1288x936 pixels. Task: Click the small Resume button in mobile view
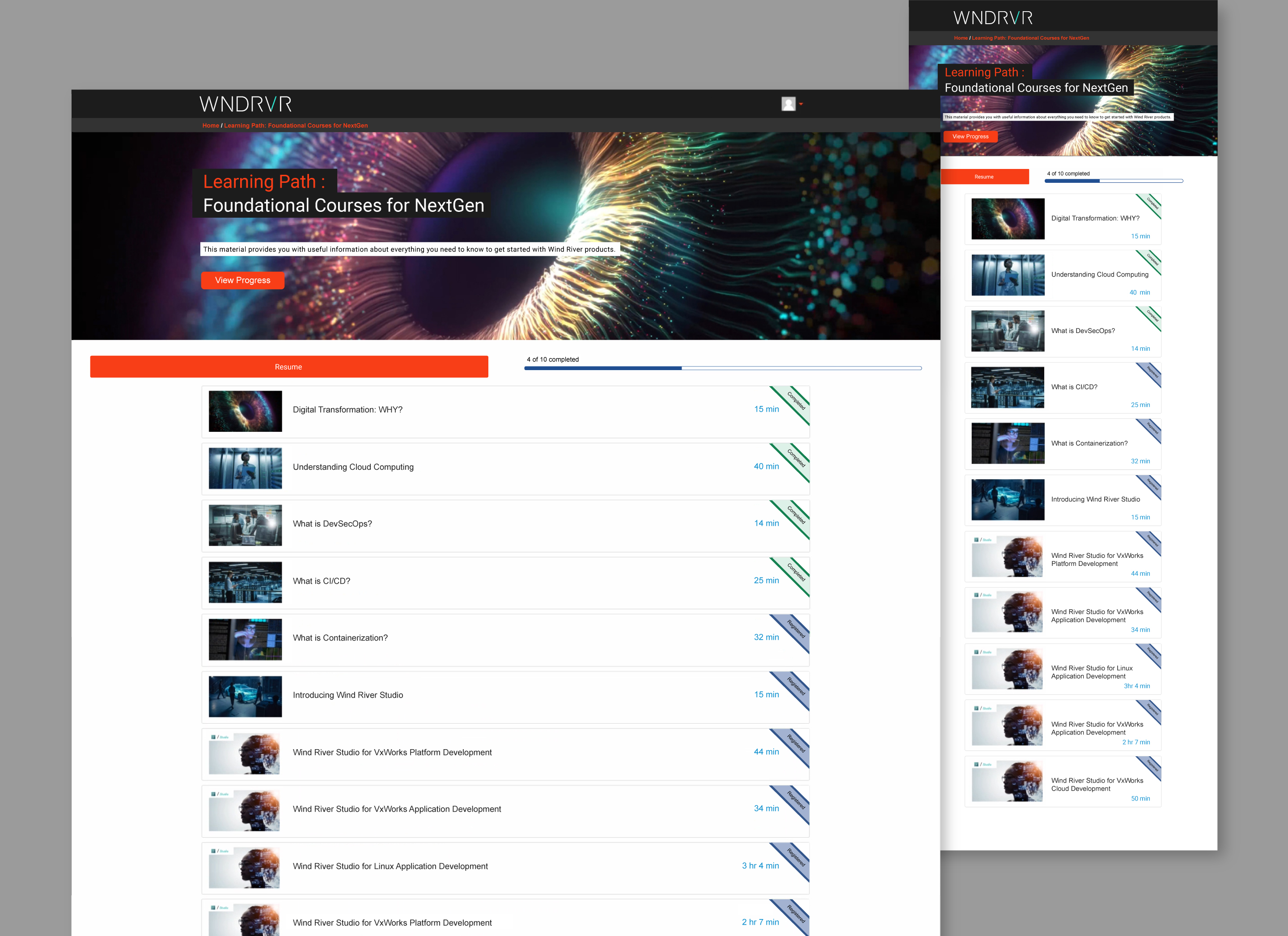coord(984,177)
